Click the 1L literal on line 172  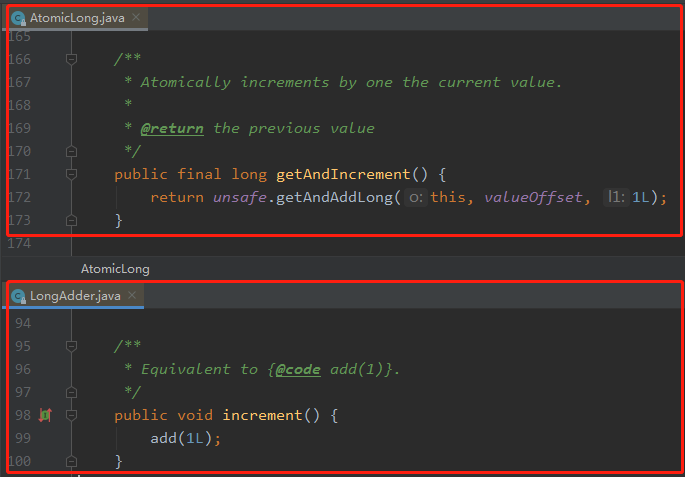click(641, 197)
